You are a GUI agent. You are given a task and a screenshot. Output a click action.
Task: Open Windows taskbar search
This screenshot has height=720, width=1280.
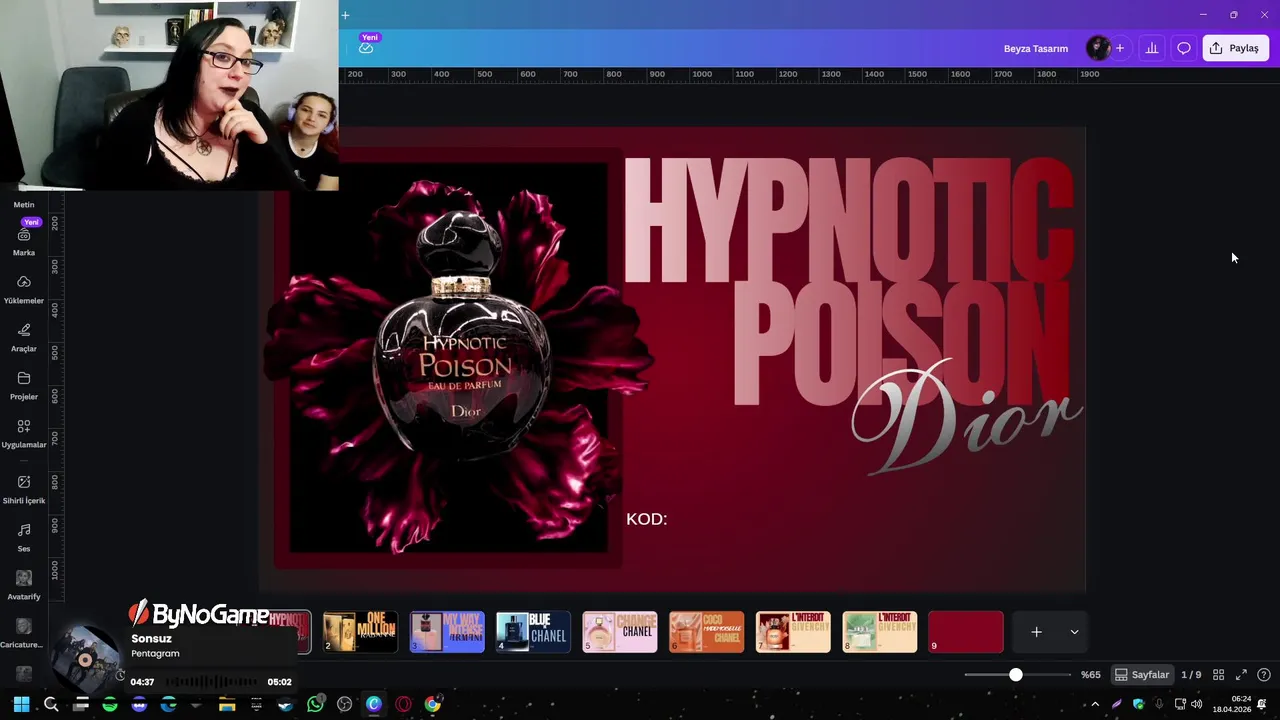(x=51, y=705)
